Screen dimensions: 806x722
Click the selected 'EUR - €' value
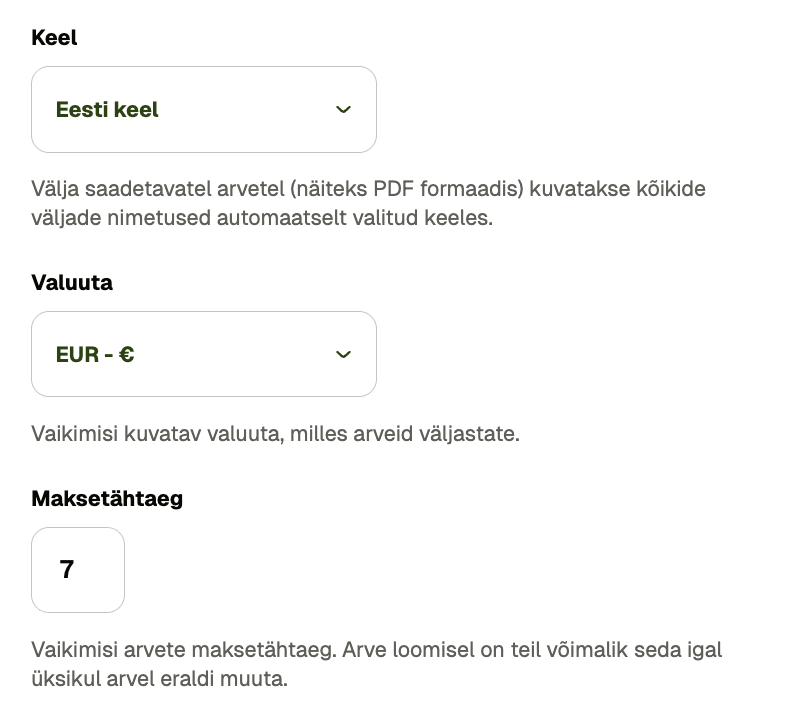pos(95,354)
